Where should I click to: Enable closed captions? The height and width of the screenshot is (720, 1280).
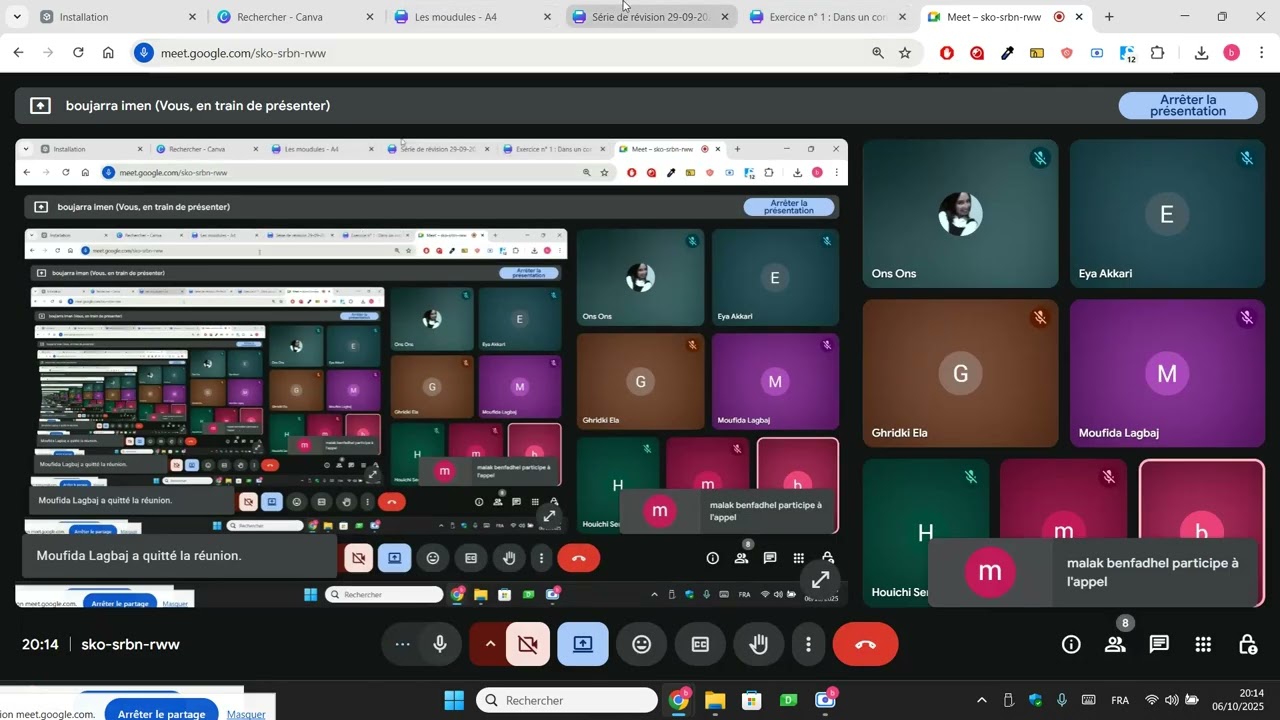(x=700, y=645)
